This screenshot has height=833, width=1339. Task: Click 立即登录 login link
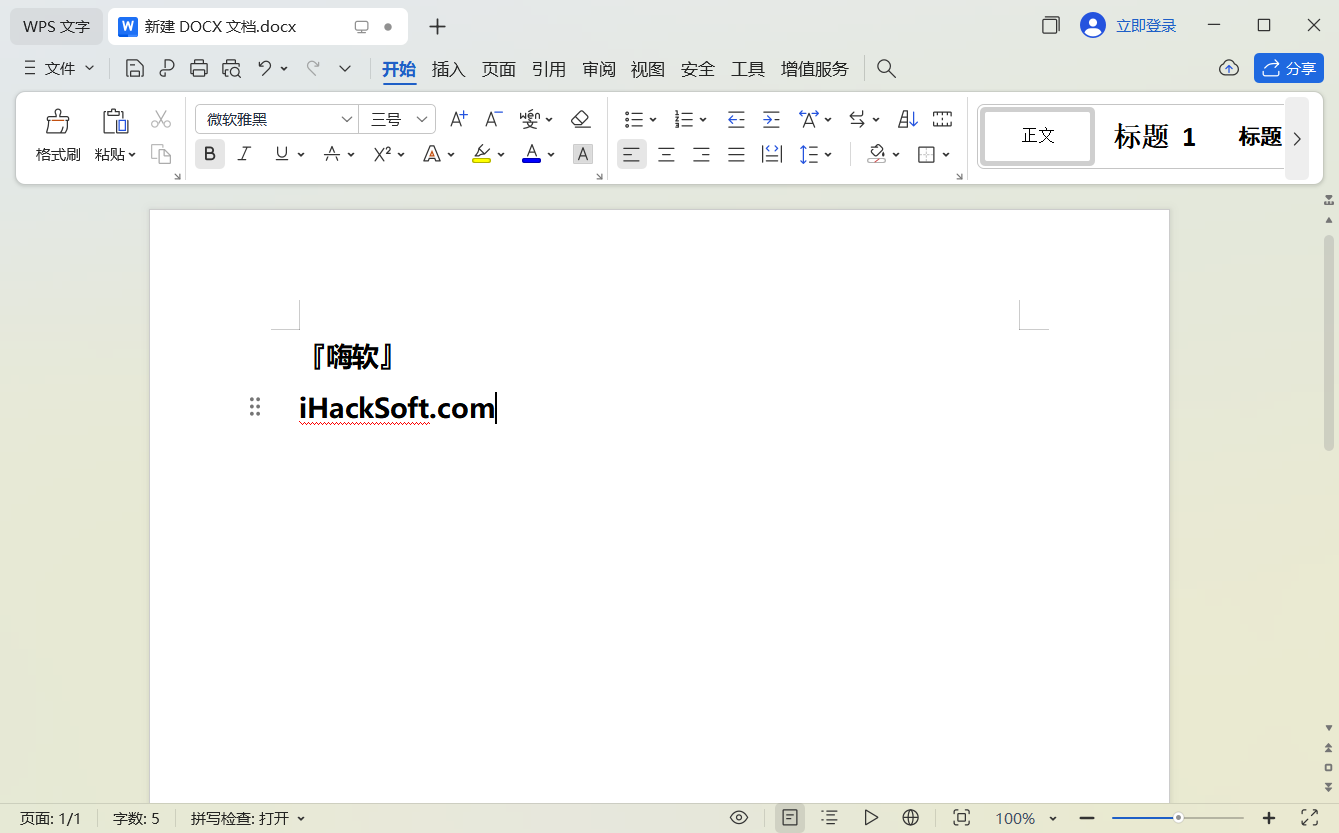click(x=1146, y=26)
